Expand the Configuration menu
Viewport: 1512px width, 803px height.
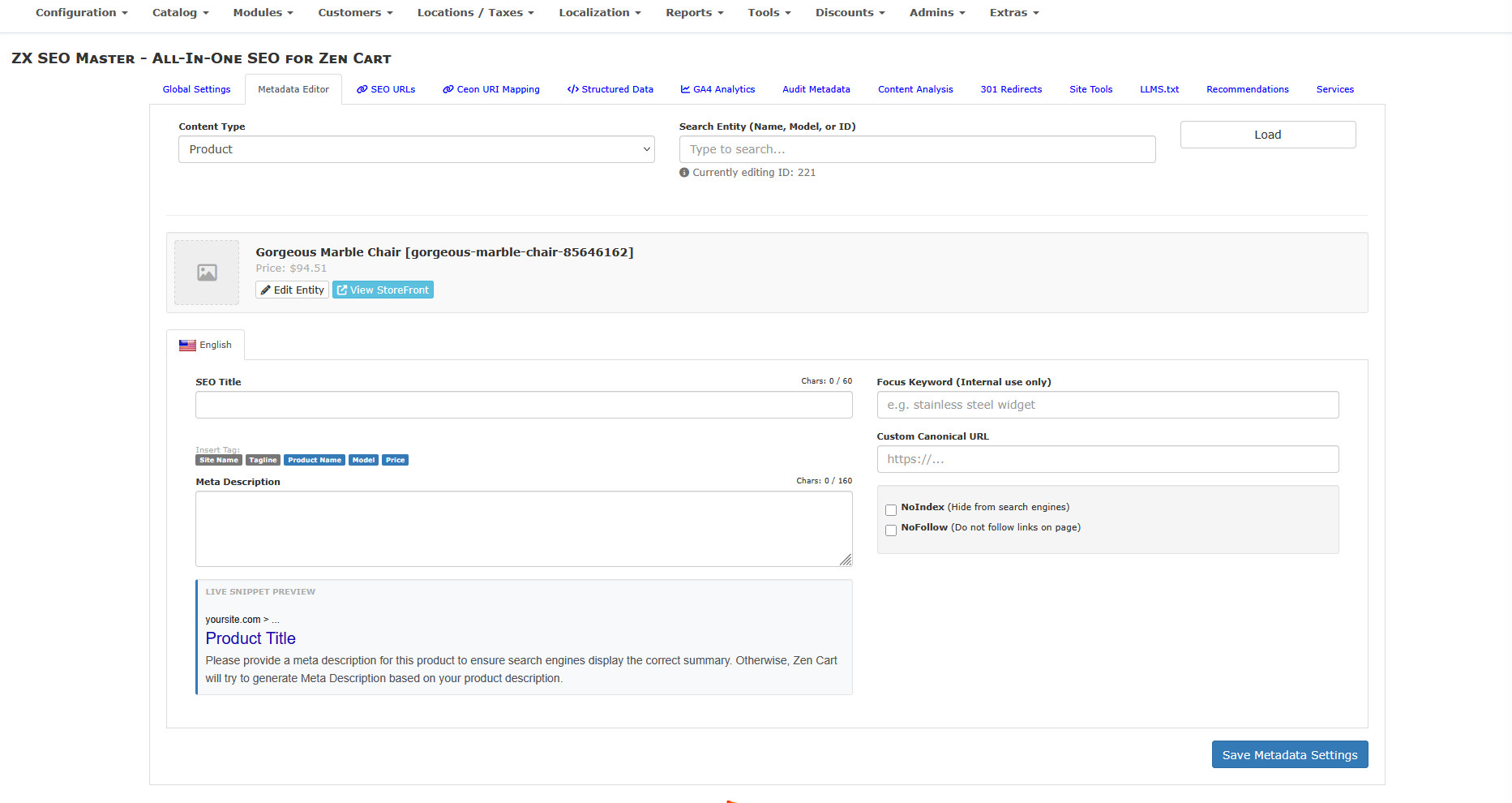81,13
